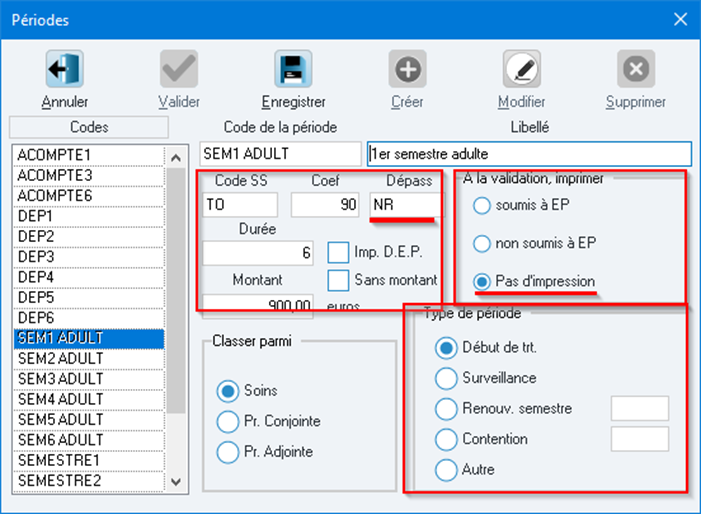The width and height of the screenshot is (701, 514).
Task: Tick the Imp. D.E.P. checkbox
Action: 338,253
